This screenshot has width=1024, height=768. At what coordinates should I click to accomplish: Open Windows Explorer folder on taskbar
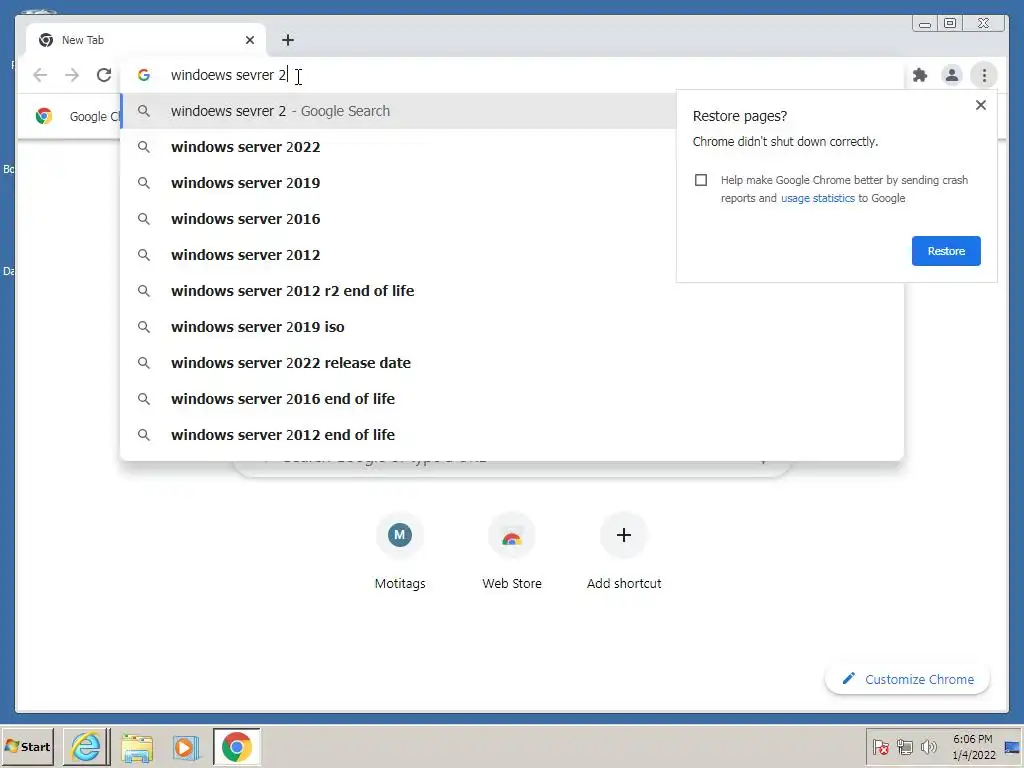point(136,746)
